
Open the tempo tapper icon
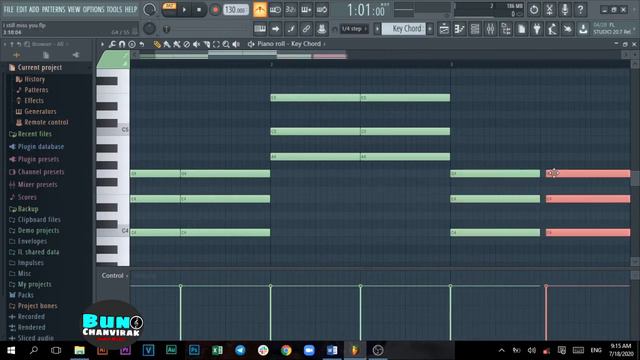click(x=553, y=29)
